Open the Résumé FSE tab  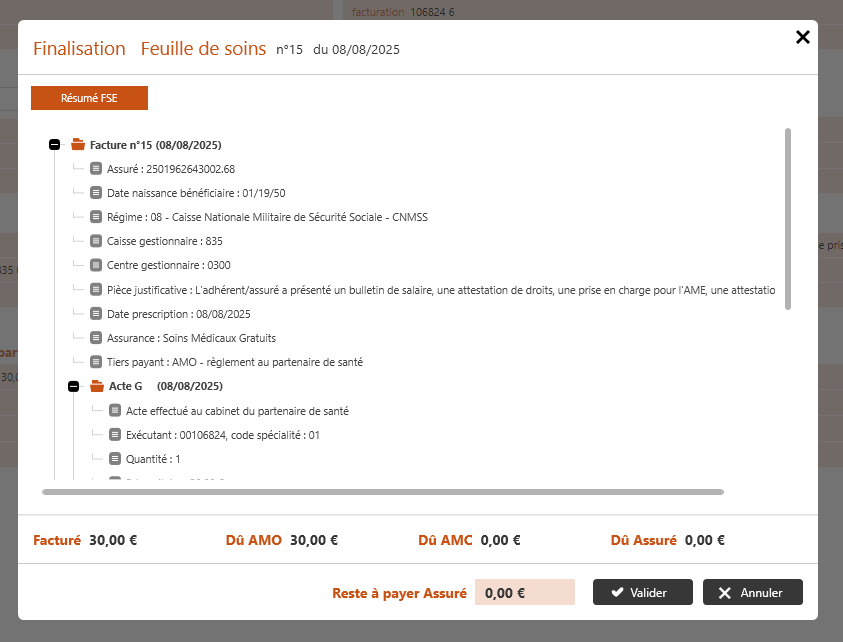pyautogui.click(x=89, y=98)
